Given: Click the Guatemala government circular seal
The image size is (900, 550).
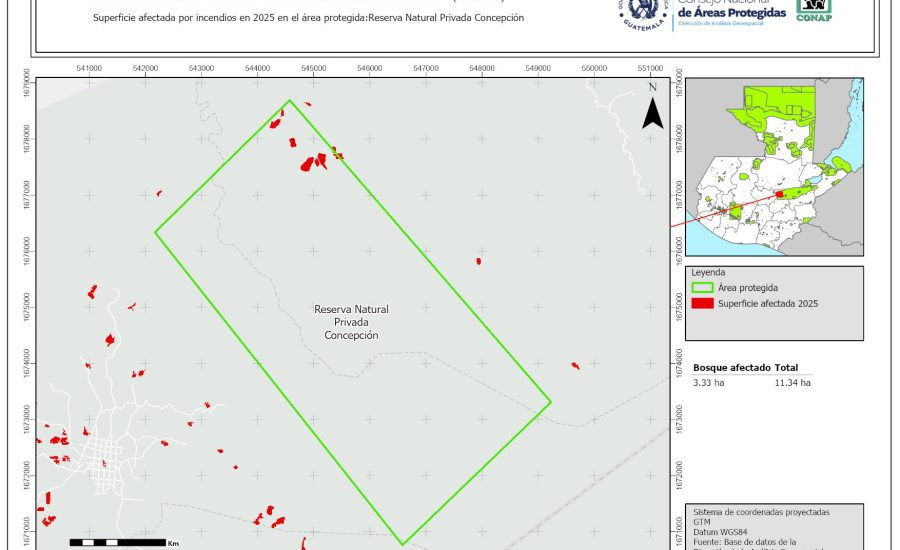Looking at the screenshot, I should click(x=645, y=13).
